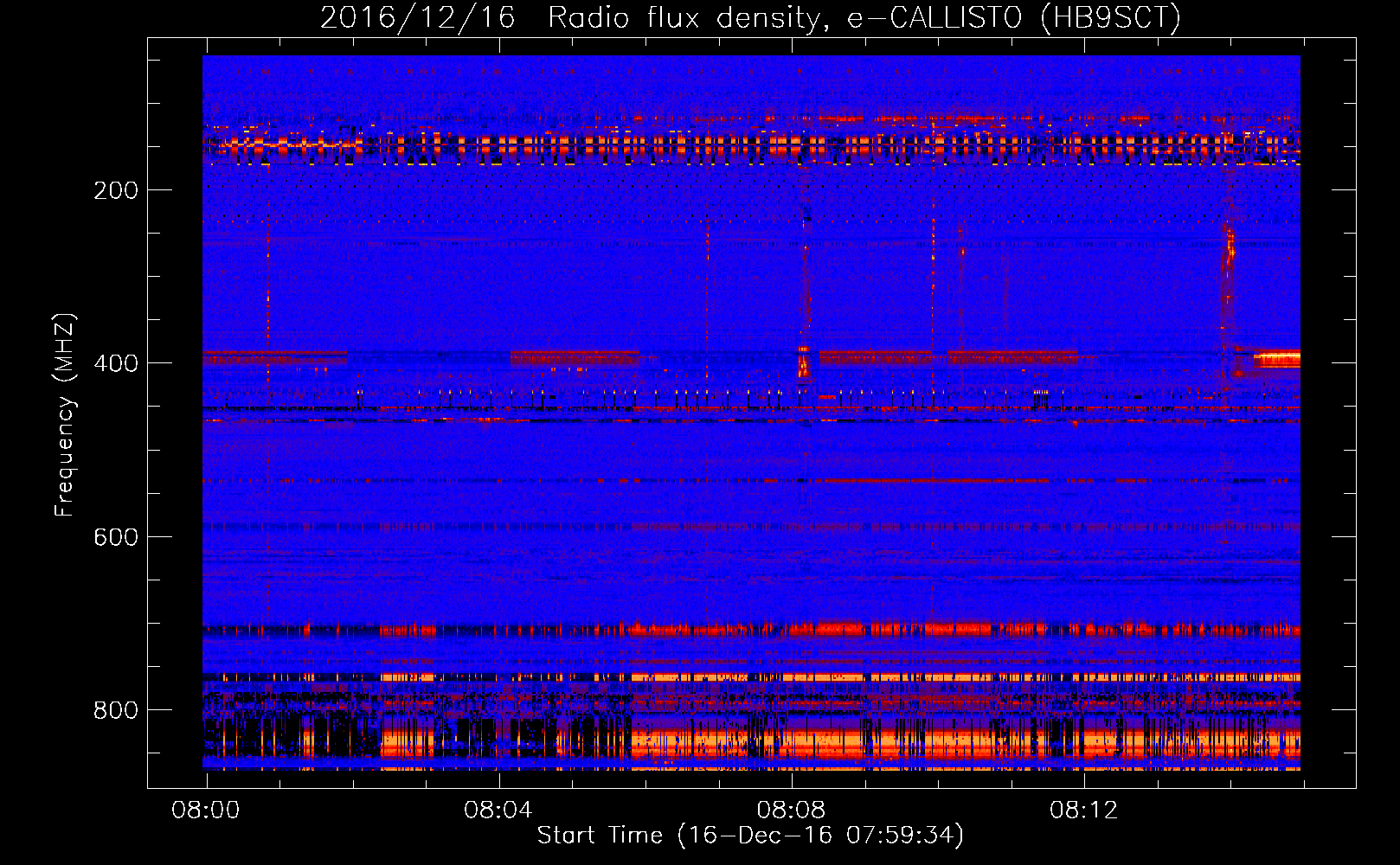Click the "Frequency (MHZ)" axis label
The image size is (1400, 865).
65,414
